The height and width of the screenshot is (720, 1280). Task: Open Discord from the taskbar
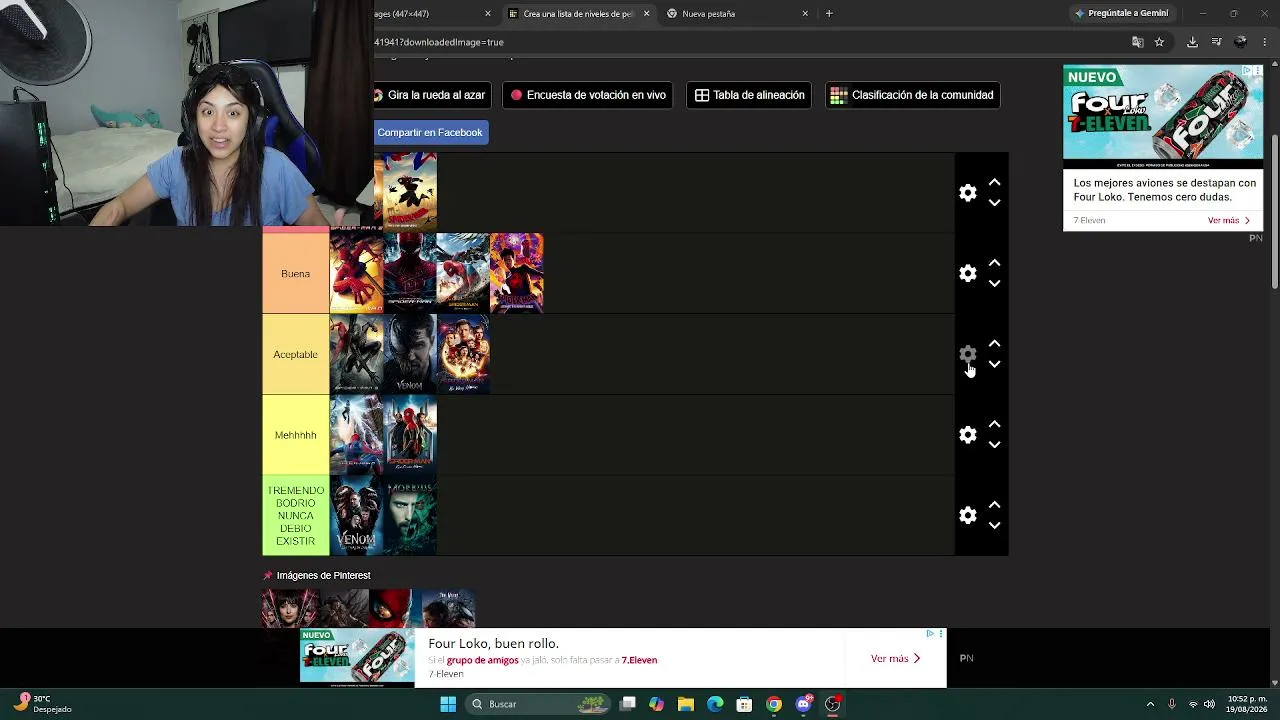(803, 704)
